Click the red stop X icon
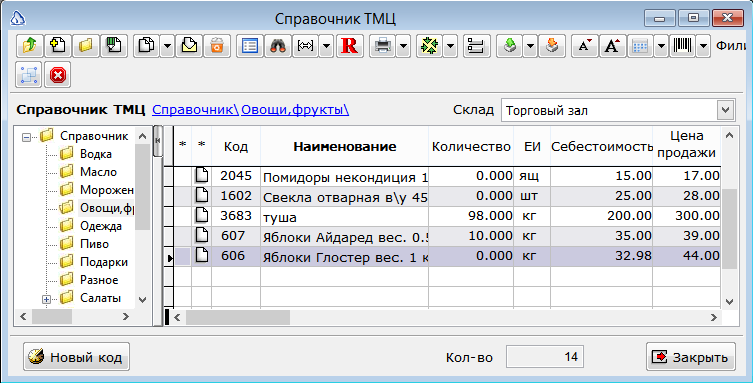The width and height of the screenshot is (753, 383). [58, 75]
